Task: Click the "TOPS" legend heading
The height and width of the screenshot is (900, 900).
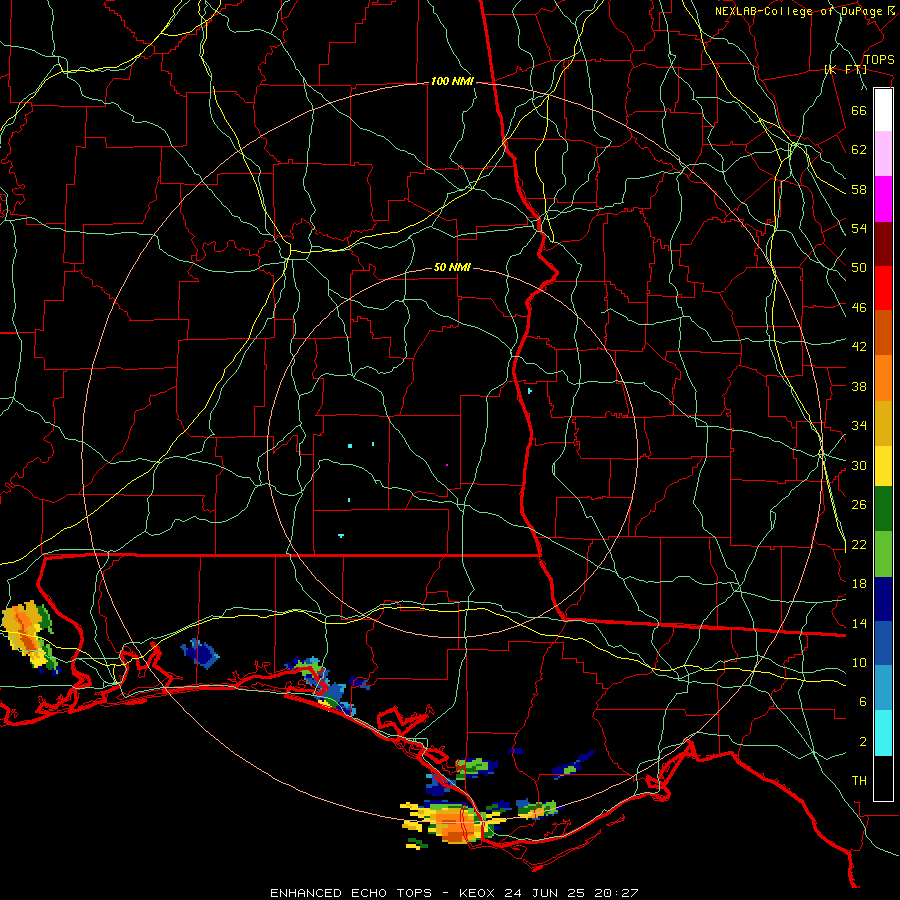Action: tap(879, 60)
